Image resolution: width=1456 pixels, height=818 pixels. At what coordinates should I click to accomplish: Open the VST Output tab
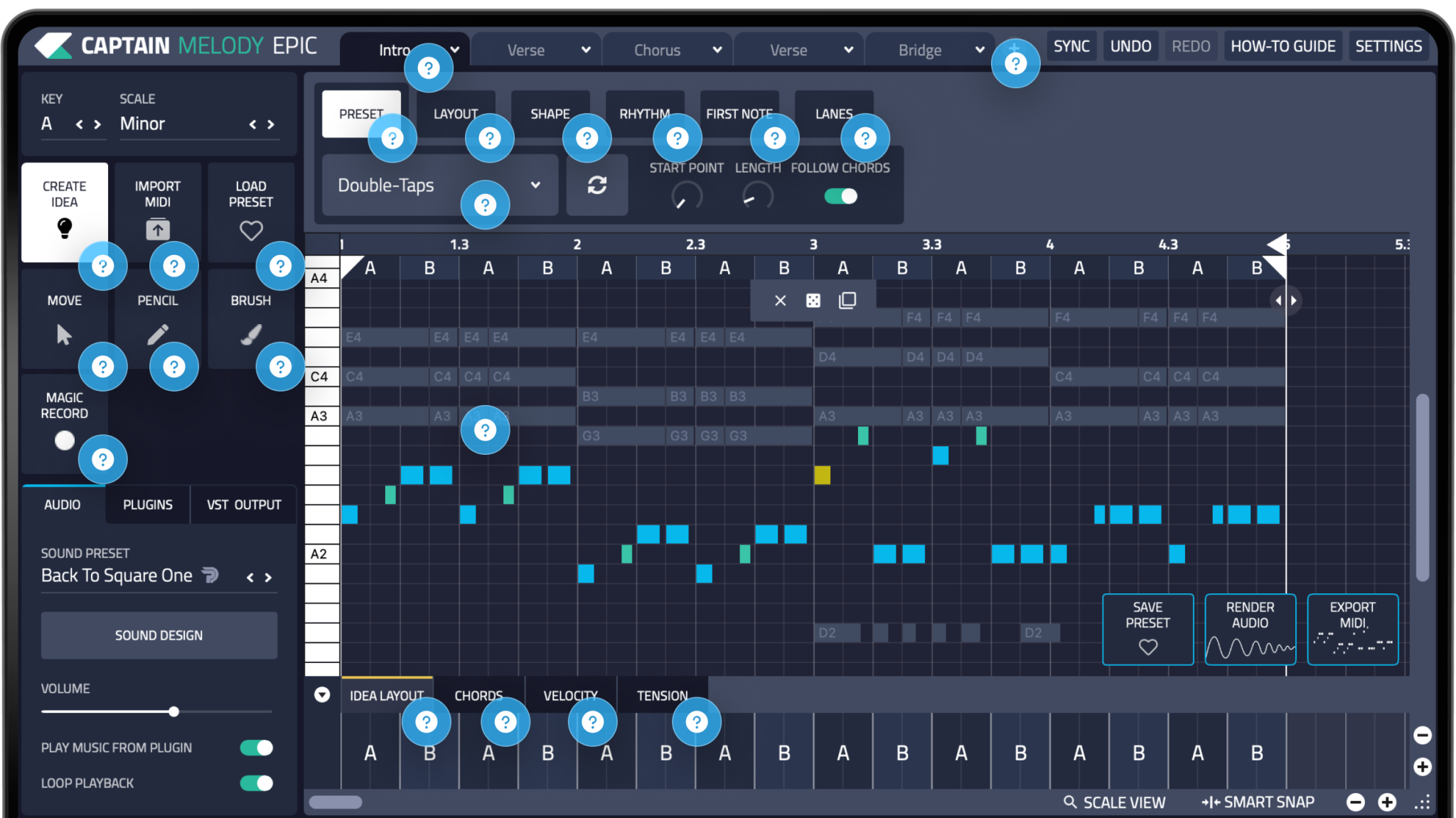coord(244,505)
